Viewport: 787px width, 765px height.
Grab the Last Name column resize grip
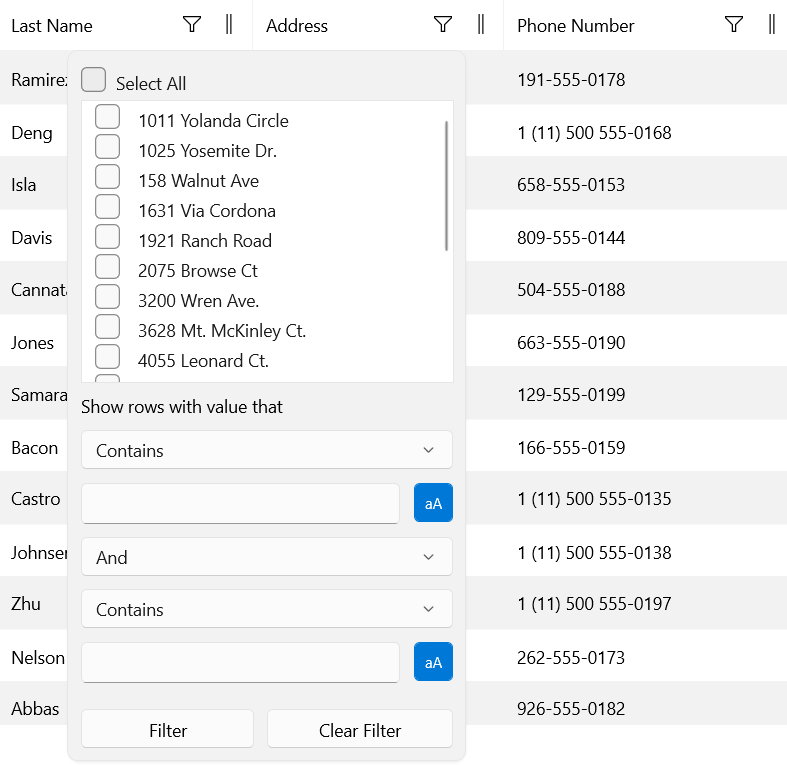229,24
